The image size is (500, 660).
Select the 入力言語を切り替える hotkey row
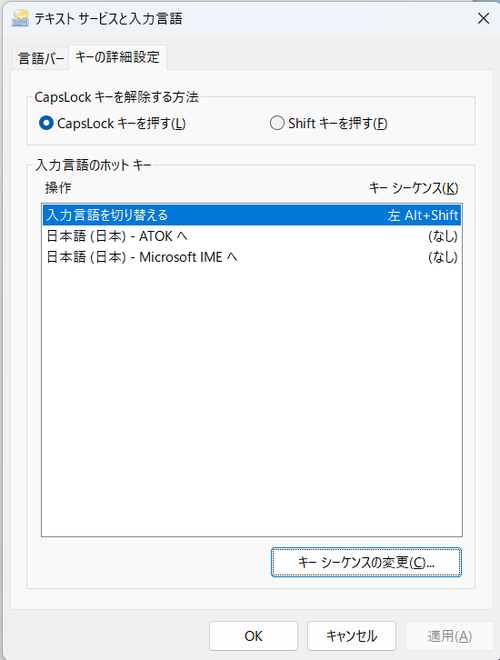(x=252, y=215)
